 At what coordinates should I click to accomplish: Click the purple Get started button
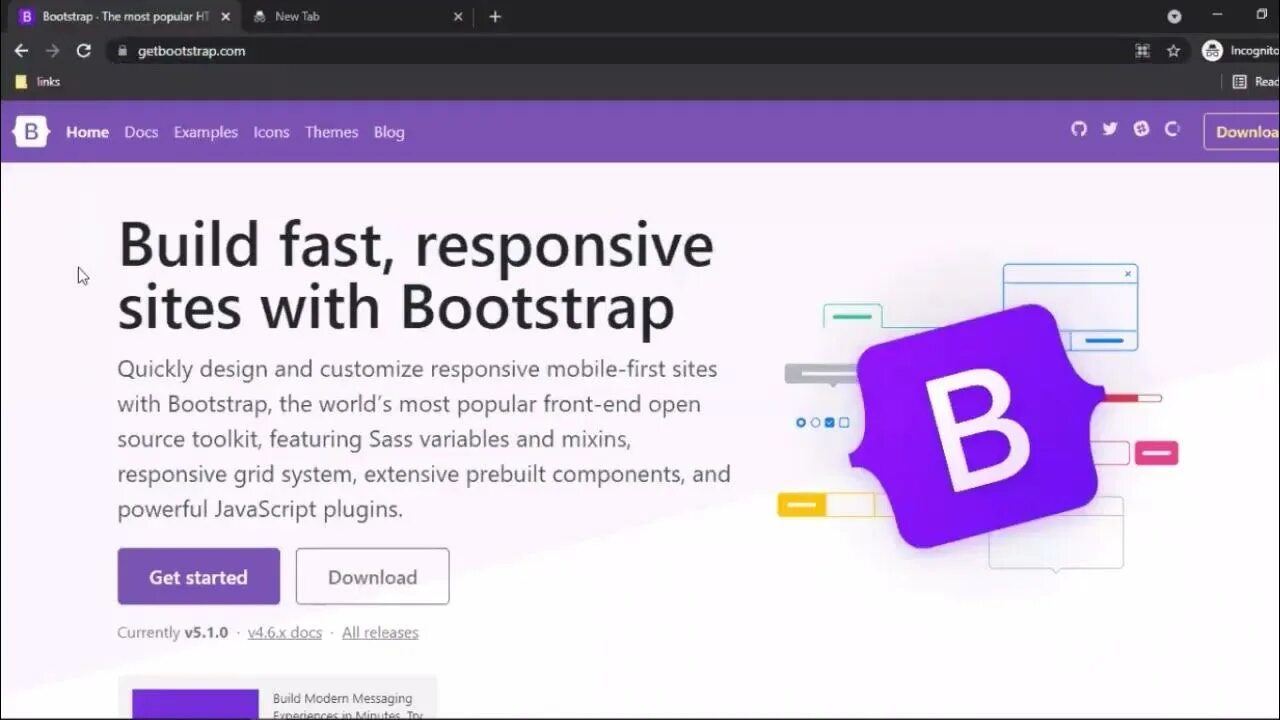(198, 576)
